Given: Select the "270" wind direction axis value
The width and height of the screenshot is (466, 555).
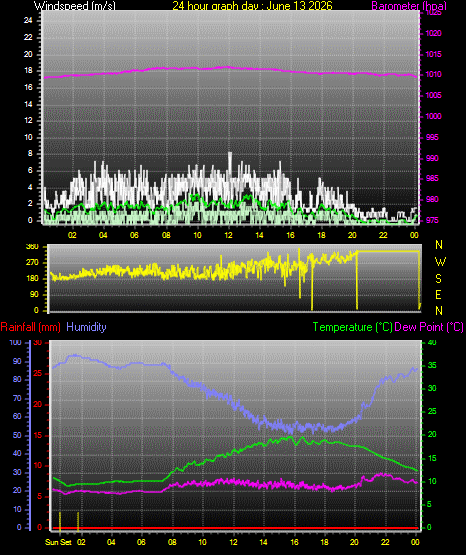Looking at the screenshot, I should [x=33, y=263].
